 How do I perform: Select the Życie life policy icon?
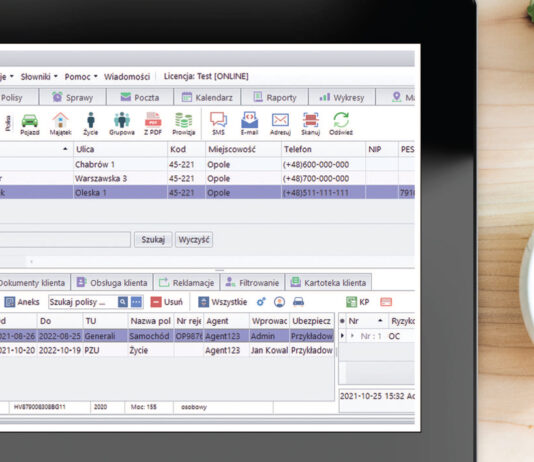[91, 124]
